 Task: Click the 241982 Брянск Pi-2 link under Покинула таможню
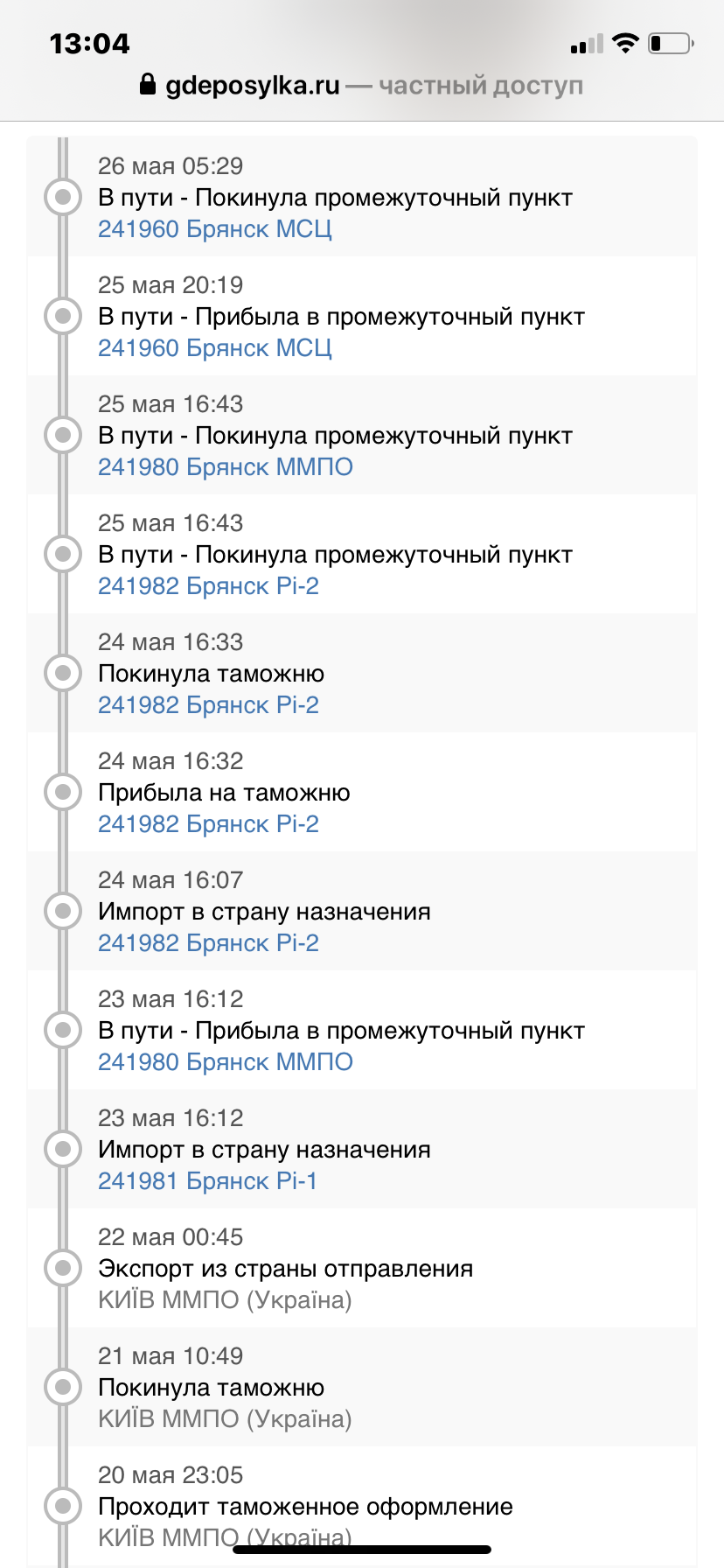[209, 704]
